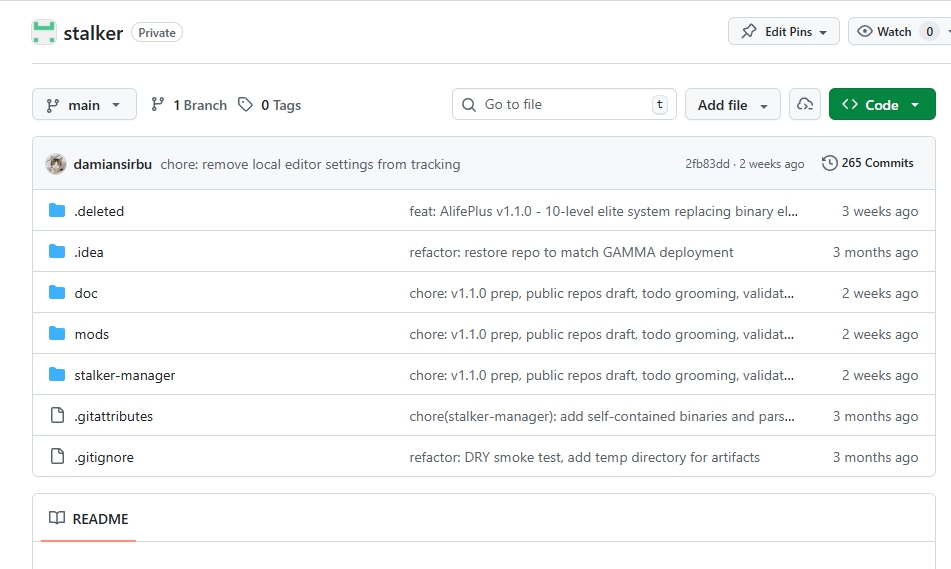Click the .gitattributes file icon
Screen dimensions: 951x569
[x=57, y=415]
